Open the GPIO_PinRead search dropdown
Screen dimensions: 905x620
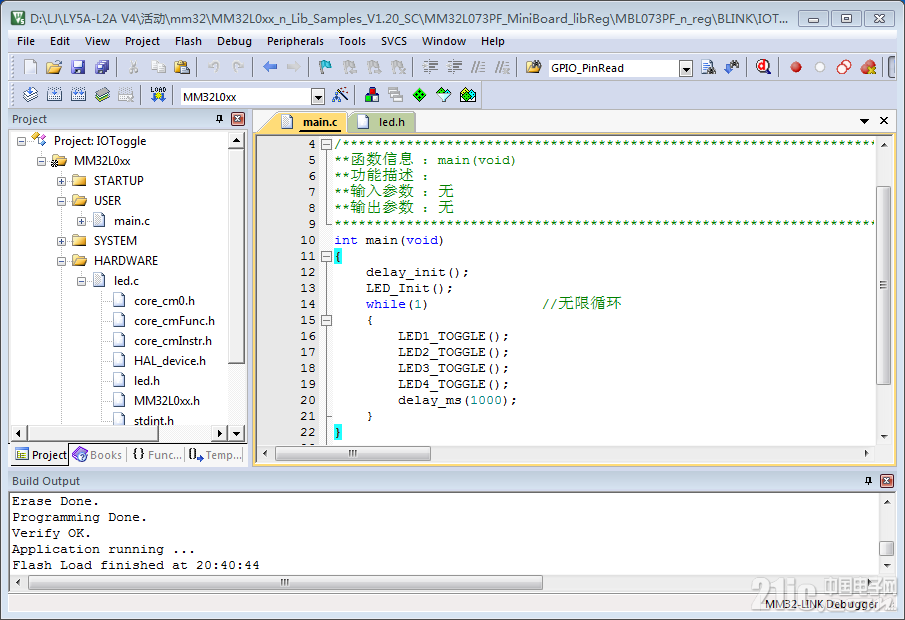pyautogui.click(x=686, y=69)
